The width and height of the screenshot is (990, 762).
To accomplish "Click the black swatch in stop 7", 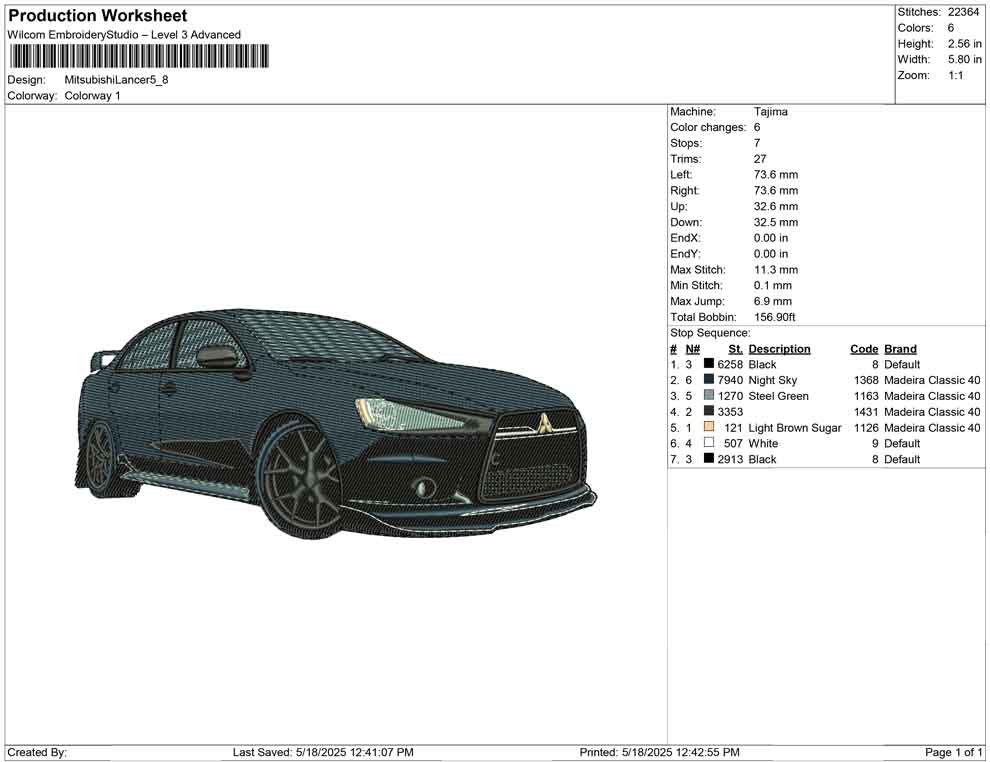I will (x=709, y=459).
